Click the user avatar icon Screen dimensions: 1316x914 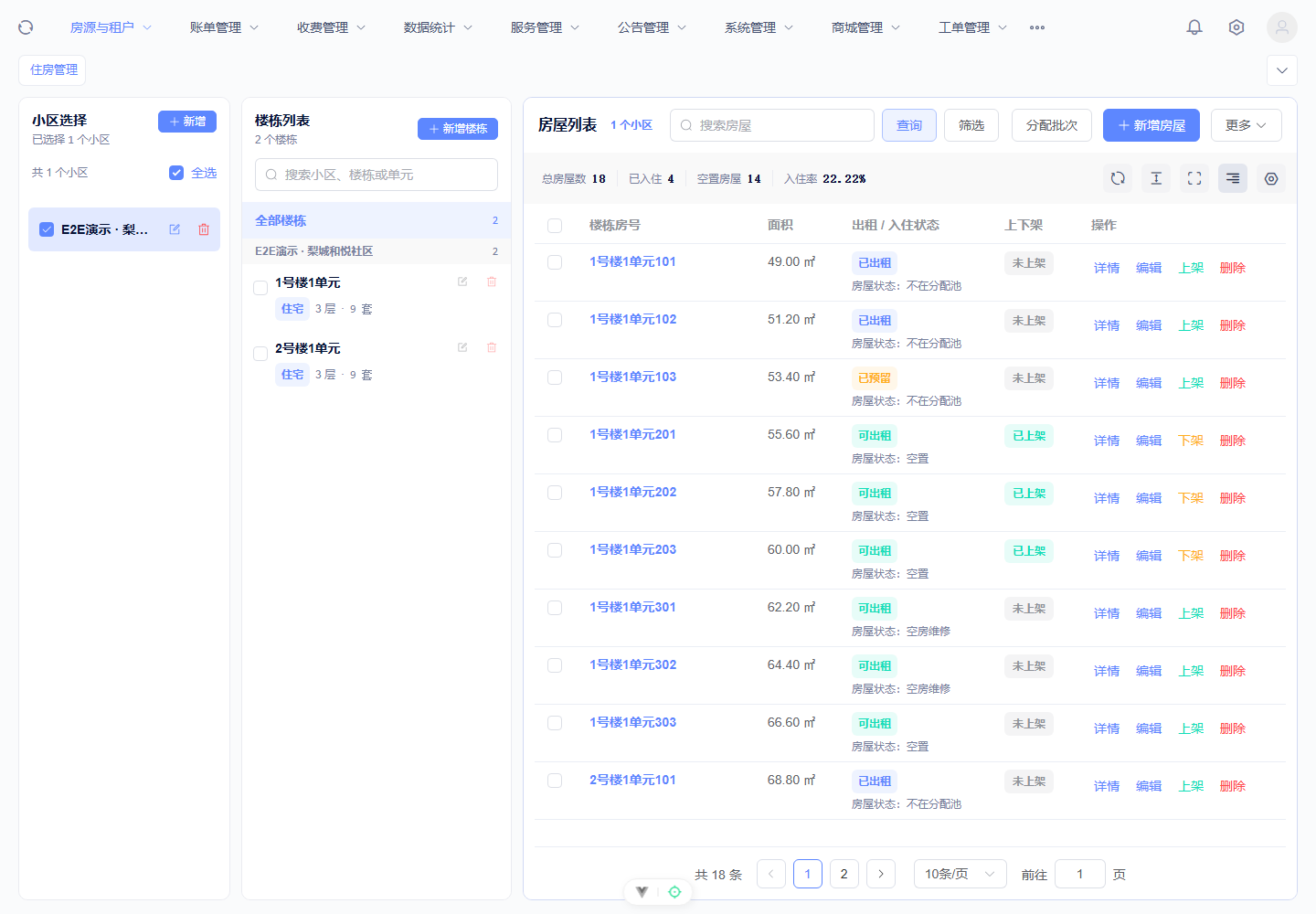tap(1282, 27)
